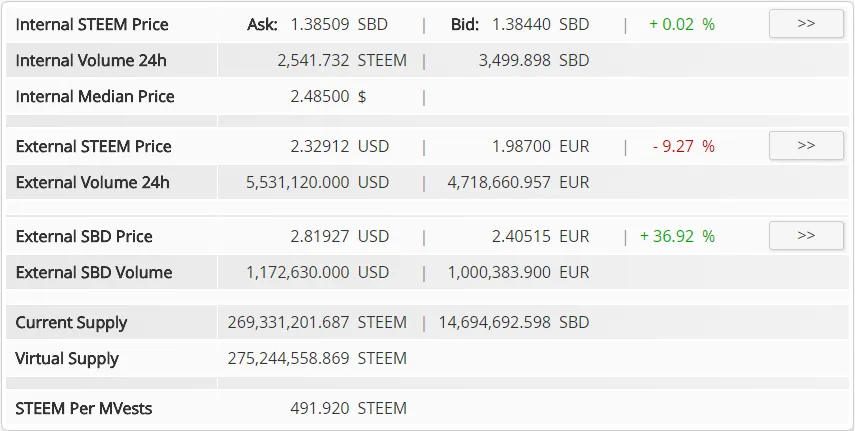Open the Internal STEEM Price details button
Viewport: 855px width, 431px height.
point(806,24)
